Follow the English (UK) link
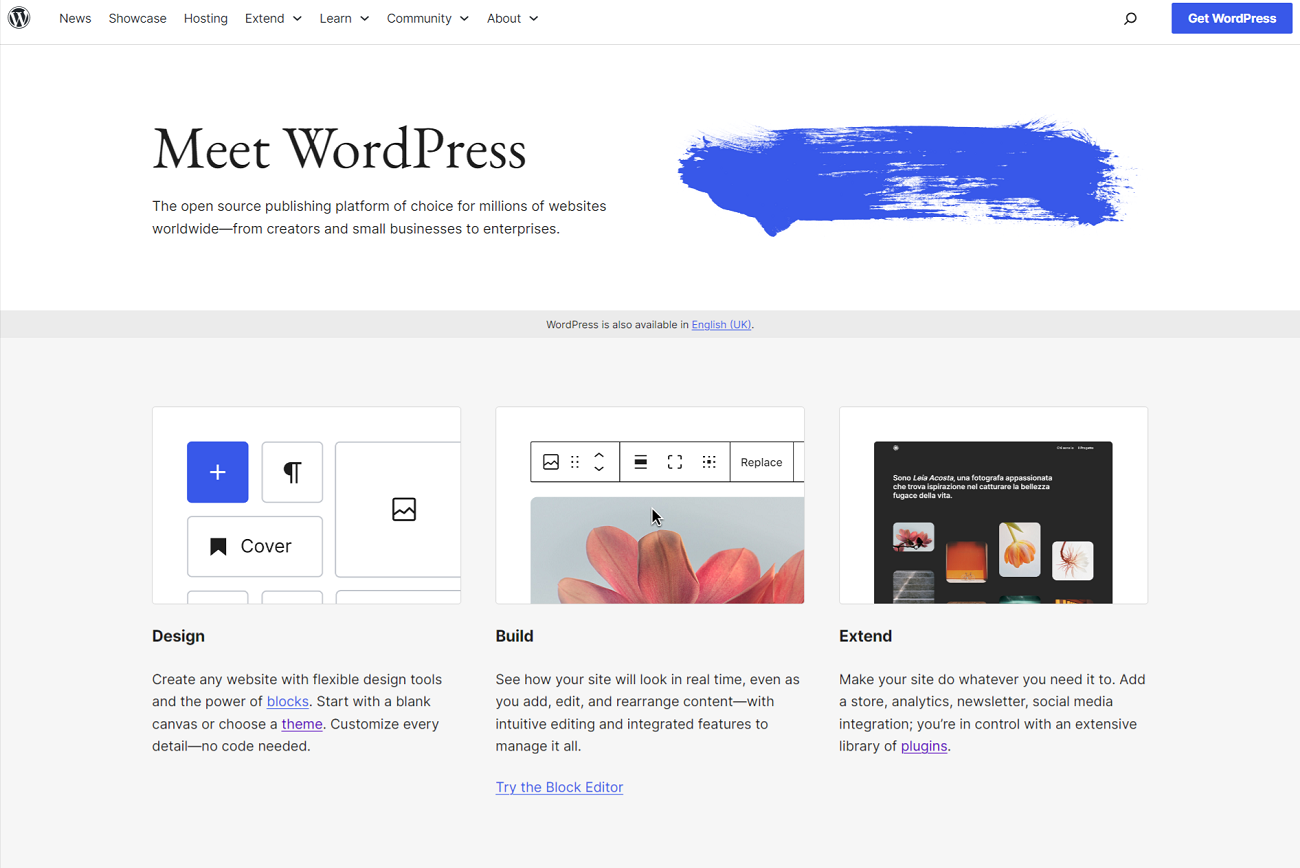 721,324
